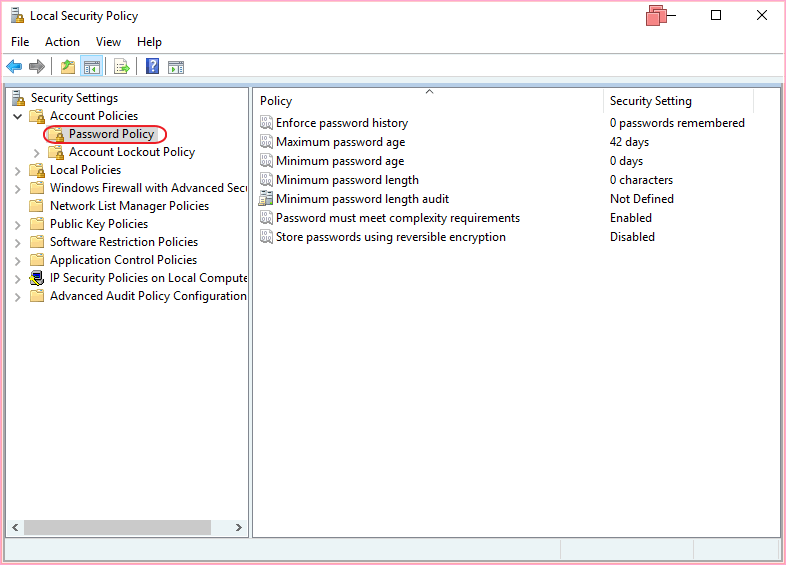Click the Account Policies folder icon
The width and height of the screenshot is (786, 565).
pyautogui.click(x=37, y=116)
